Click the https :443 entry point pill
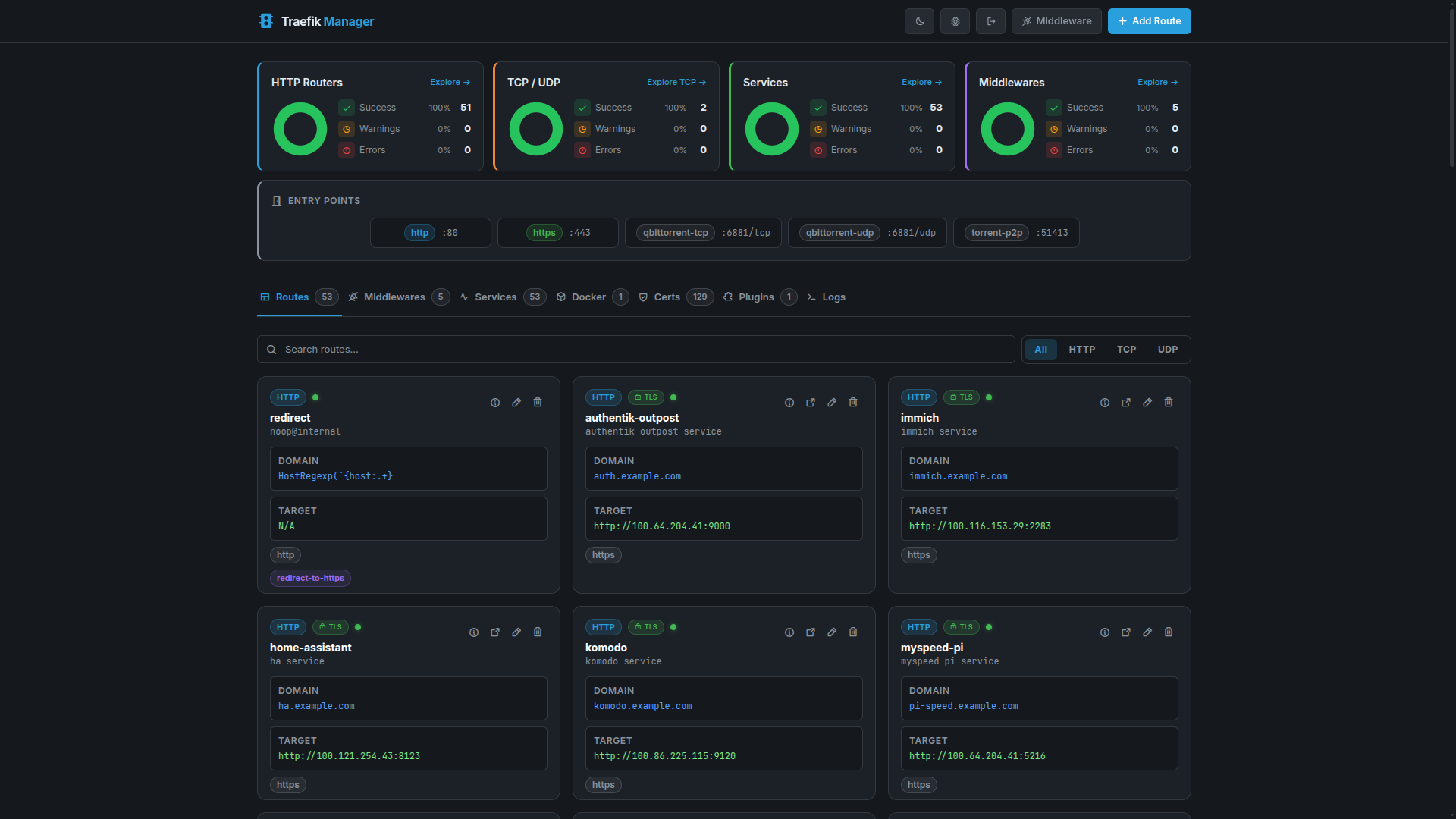 pyautogui.click(x=557, y=232)
